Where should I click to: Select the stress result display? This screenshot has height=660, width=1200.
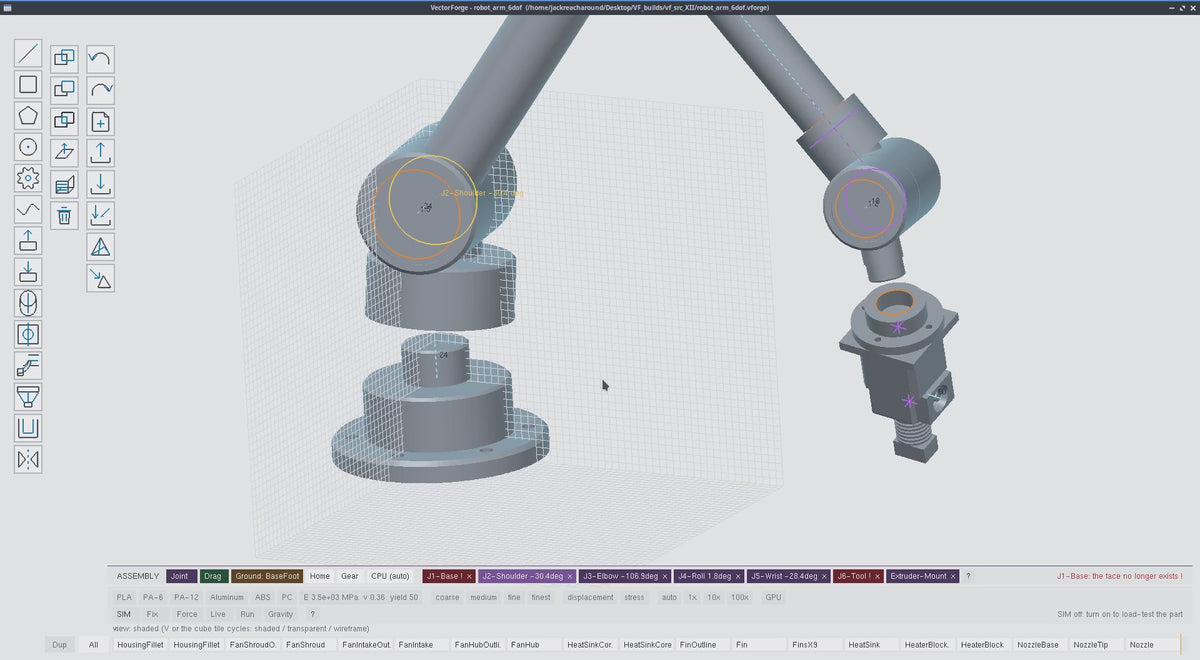coord(634,597)
